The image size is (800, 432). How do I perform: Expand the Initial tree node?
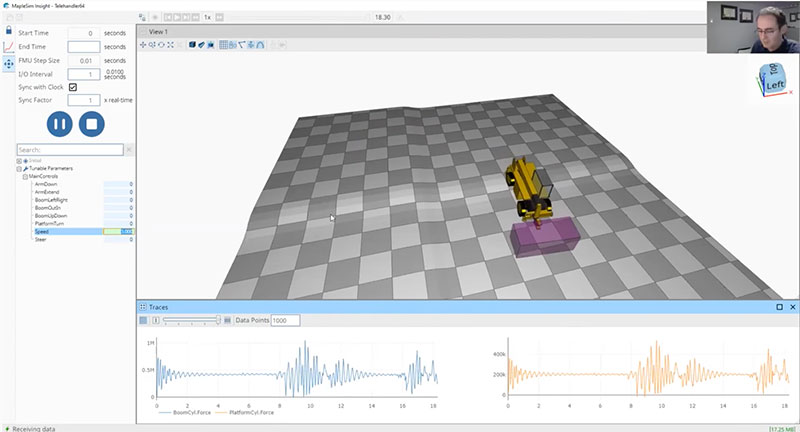(19, 161)
